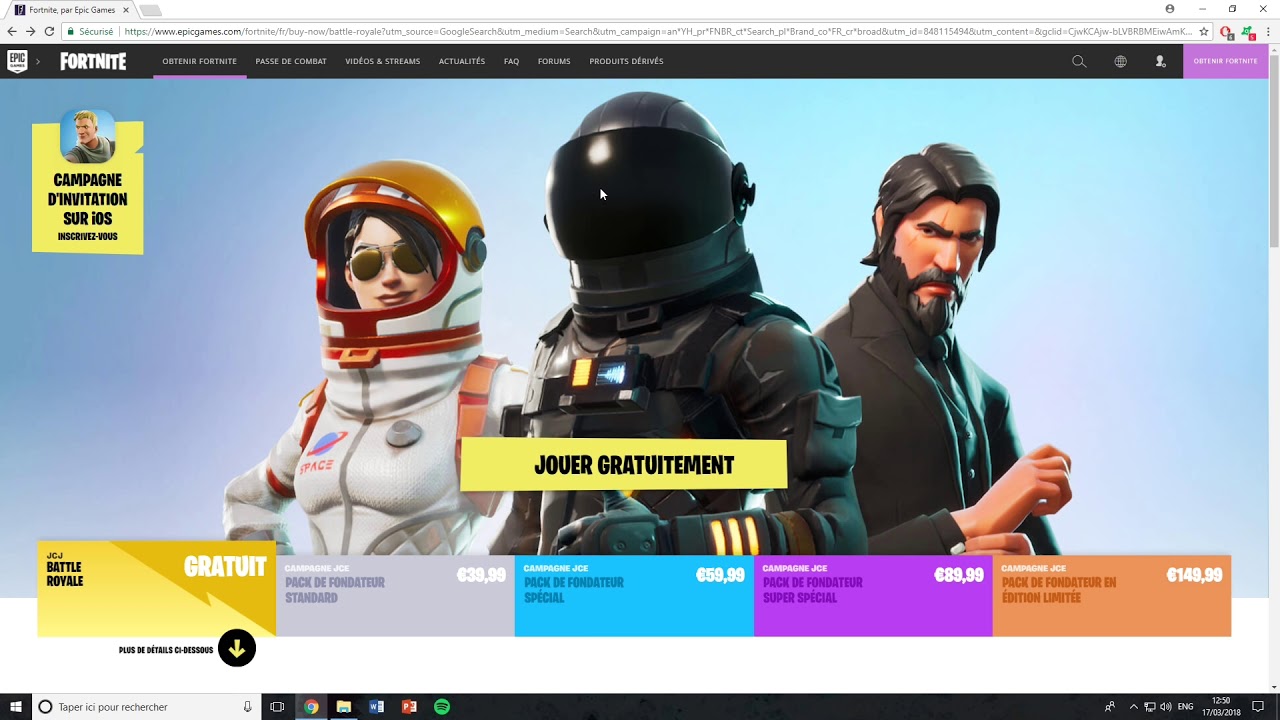Screen dimensions: 1280x720
Task: Open the Actualités menu item
Action: (x=462, y=61)
